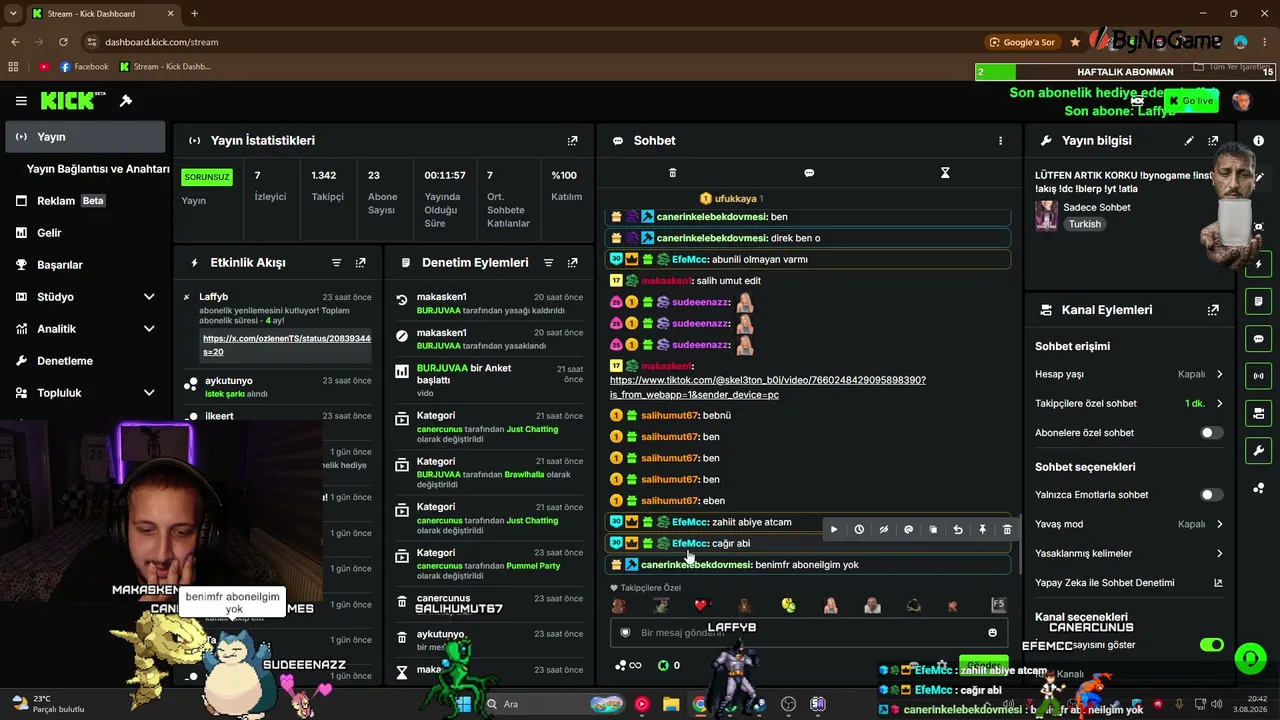
Task: Click the speech bubble icon in chat toolbar
Action: tap(809, 173)
